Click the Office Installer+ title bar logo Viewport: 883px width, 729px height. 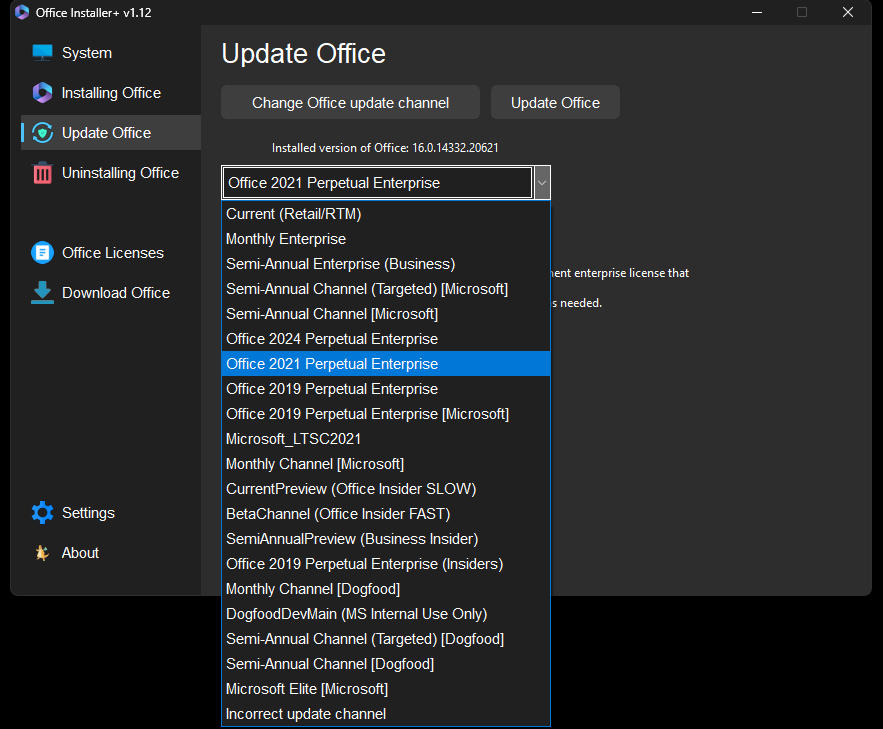click(x=22, y=12)
